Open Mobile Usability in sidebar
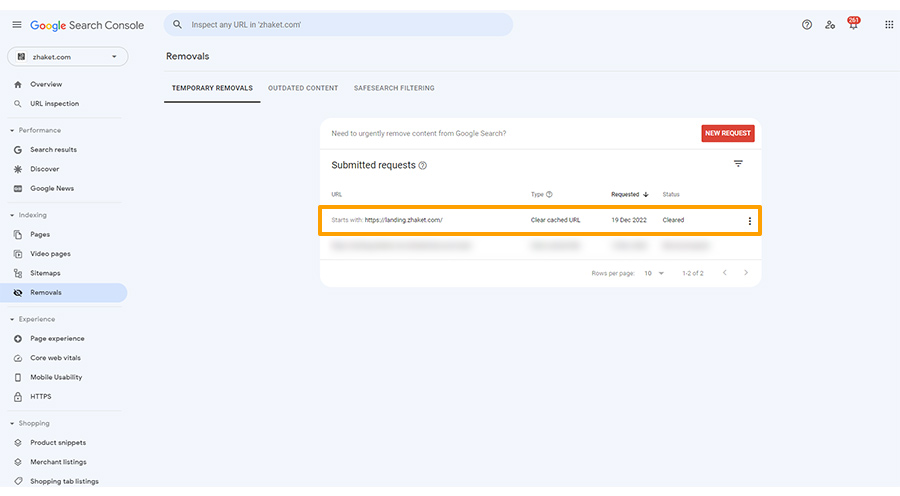 (56, 378)
